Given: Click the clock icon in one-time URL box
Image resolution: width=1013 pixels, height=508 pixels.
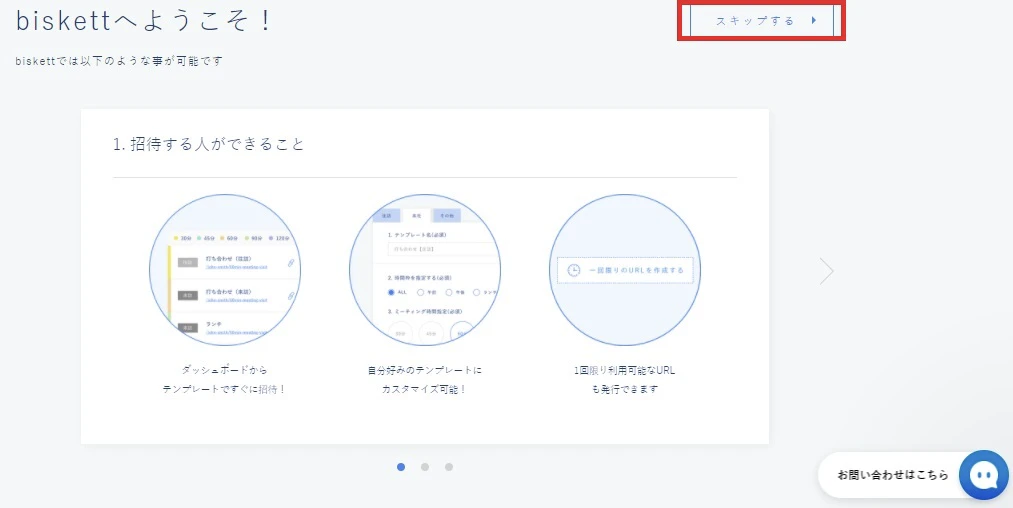Looking at the screenshot, I should click(x=574, y=270).
